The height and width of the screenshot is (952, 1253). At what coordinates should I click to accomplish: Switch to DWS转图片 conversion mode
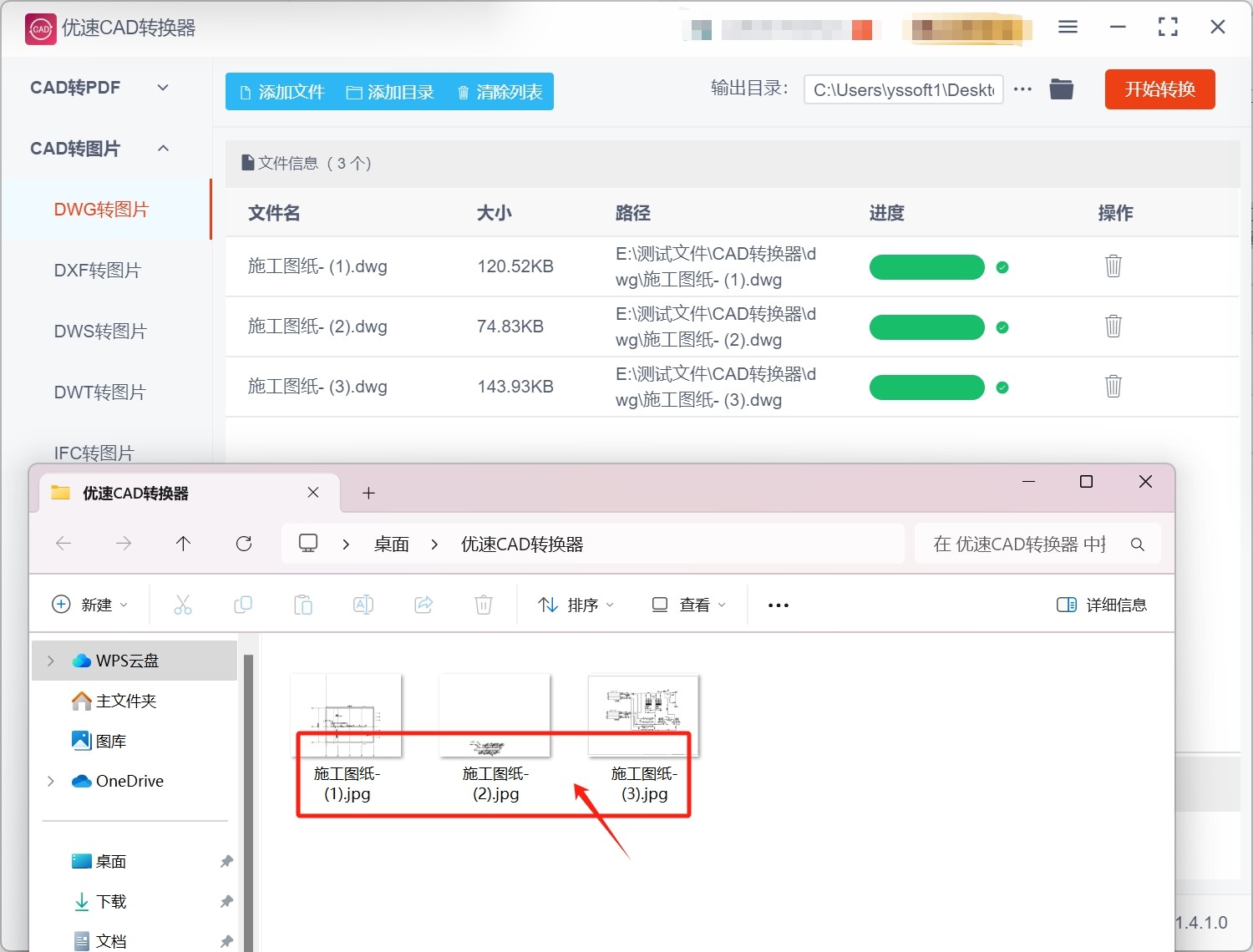click(x=100, y=332)
